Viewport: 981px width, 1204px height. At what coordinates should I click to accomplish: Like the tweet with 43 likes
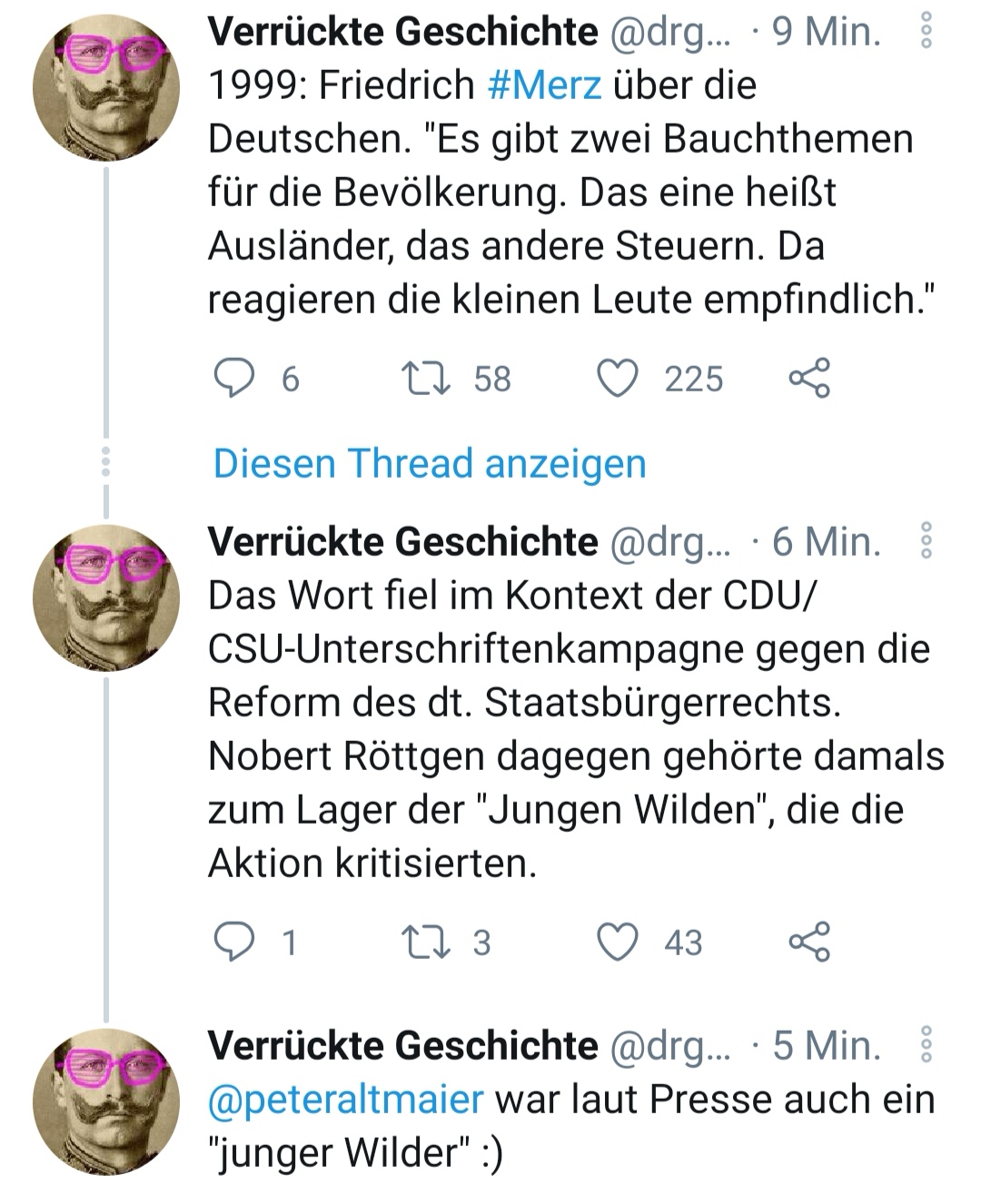618,942
